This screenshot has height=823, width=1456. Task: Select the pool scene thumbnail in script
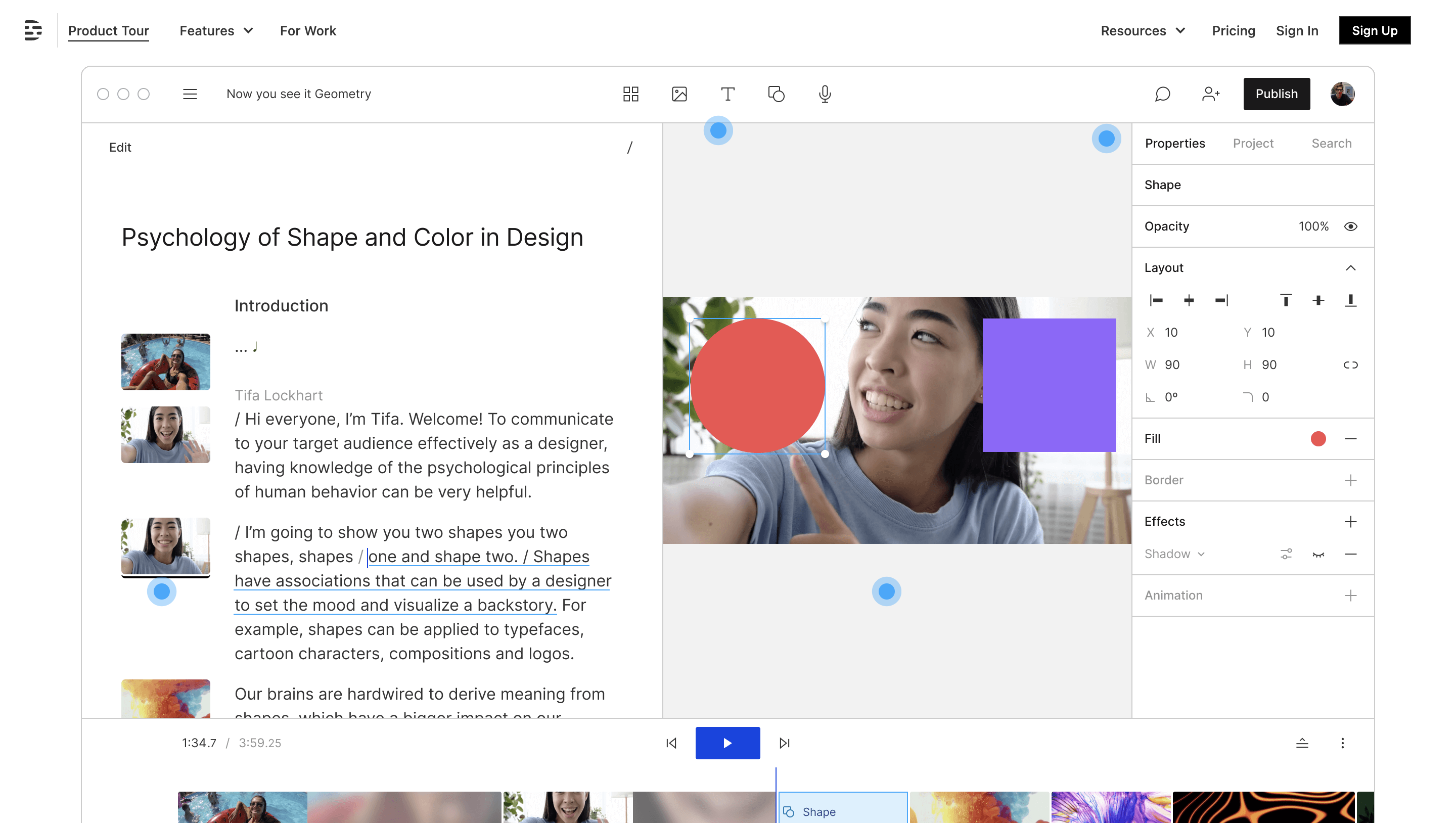[x=166, y=362]
